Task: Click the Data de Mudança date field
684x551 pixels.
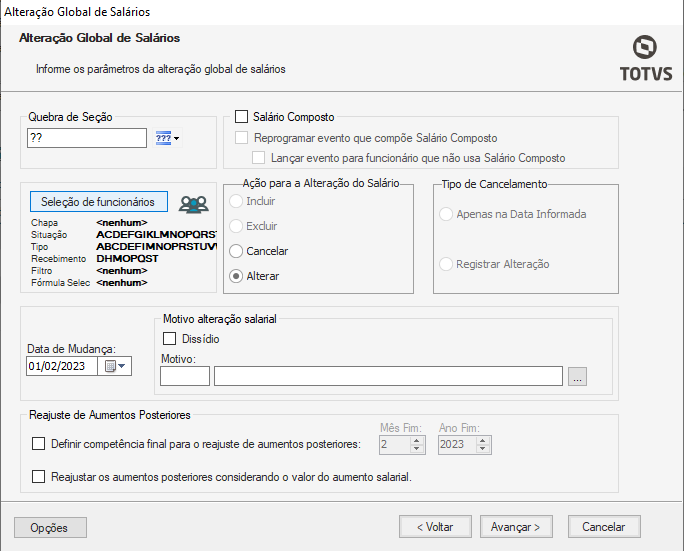Action: [x=62, y=366]
